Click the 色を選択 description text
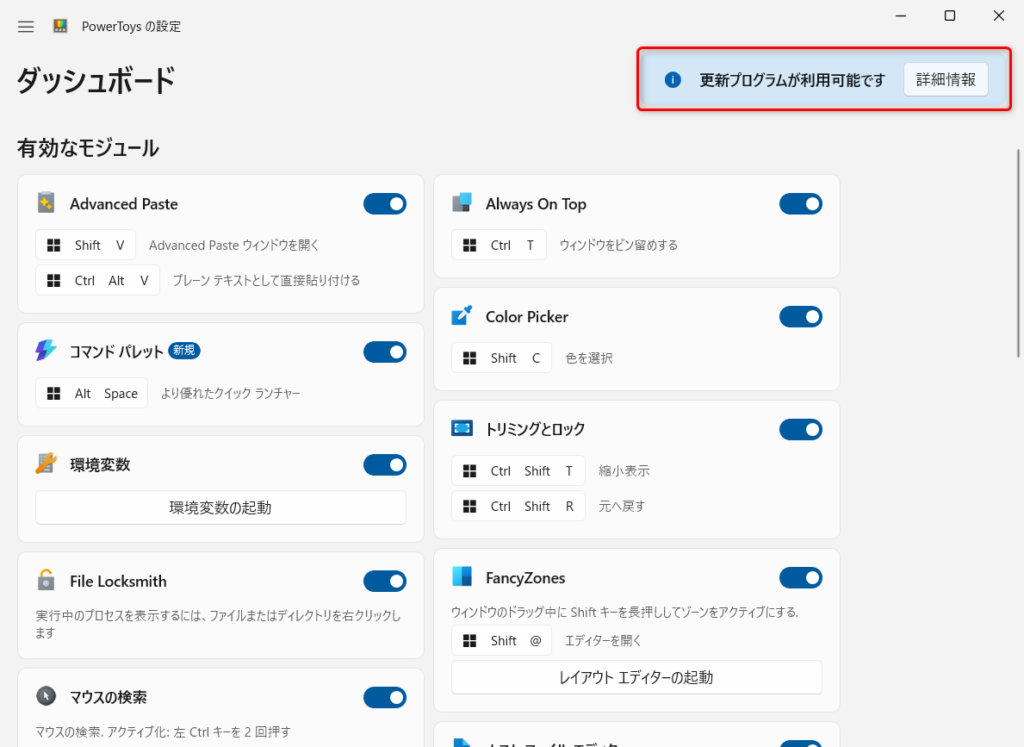Image resolution: width=1024 pixels, height=747 pixels. [x=589, y=358]
